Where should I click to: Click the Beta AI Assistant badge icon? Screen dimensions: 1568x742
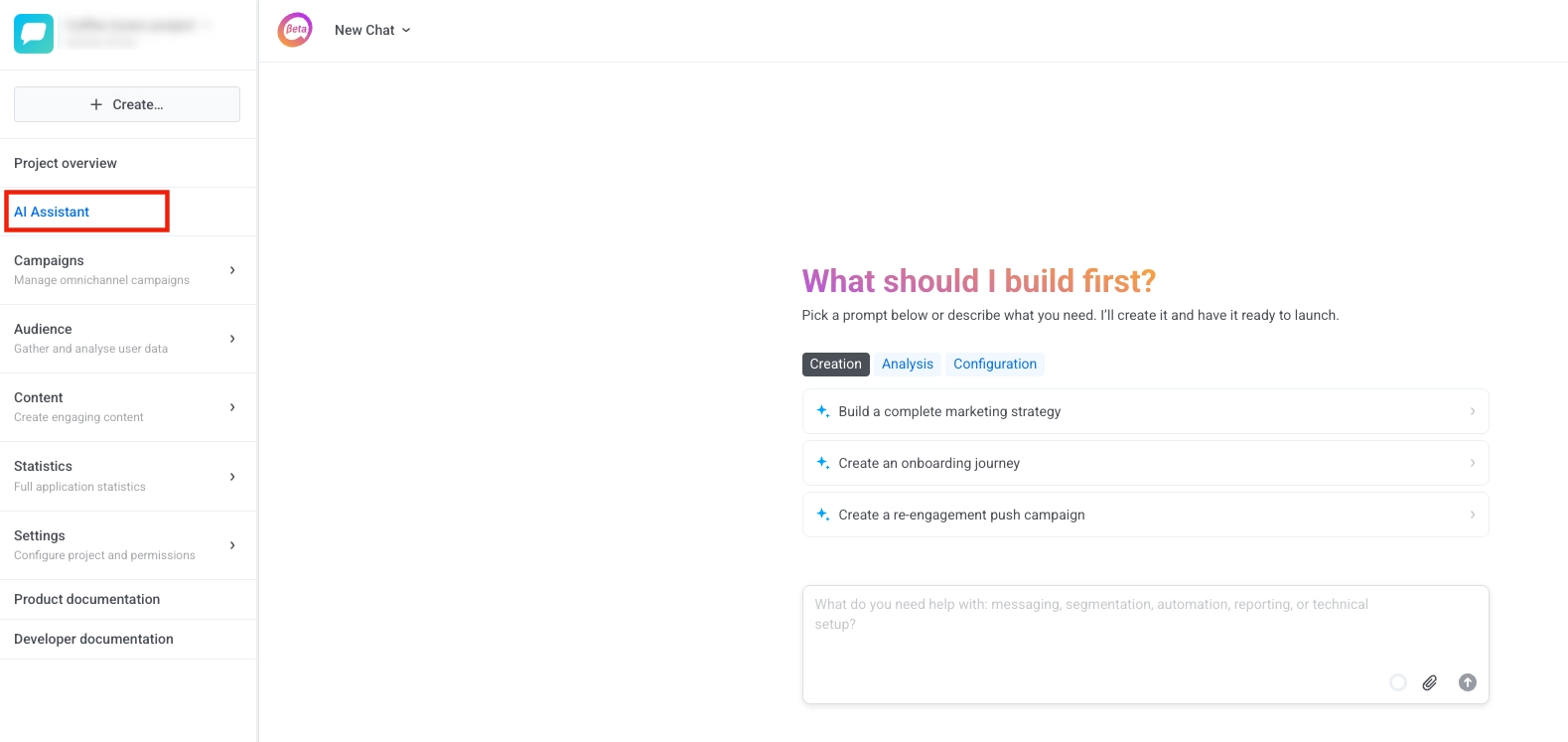[x=294, y=30]
